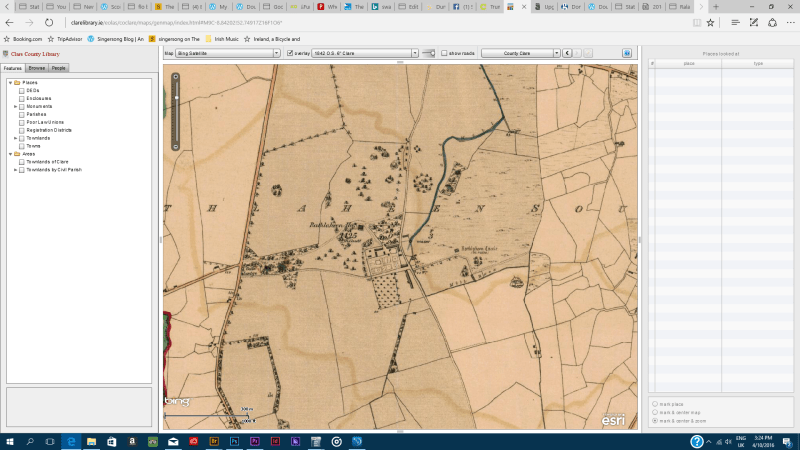Screen dimensions: 800x450
Task: Open the 1842 O.S. 6" Clare overlay dropdown
Action: [x=365, y=52]
